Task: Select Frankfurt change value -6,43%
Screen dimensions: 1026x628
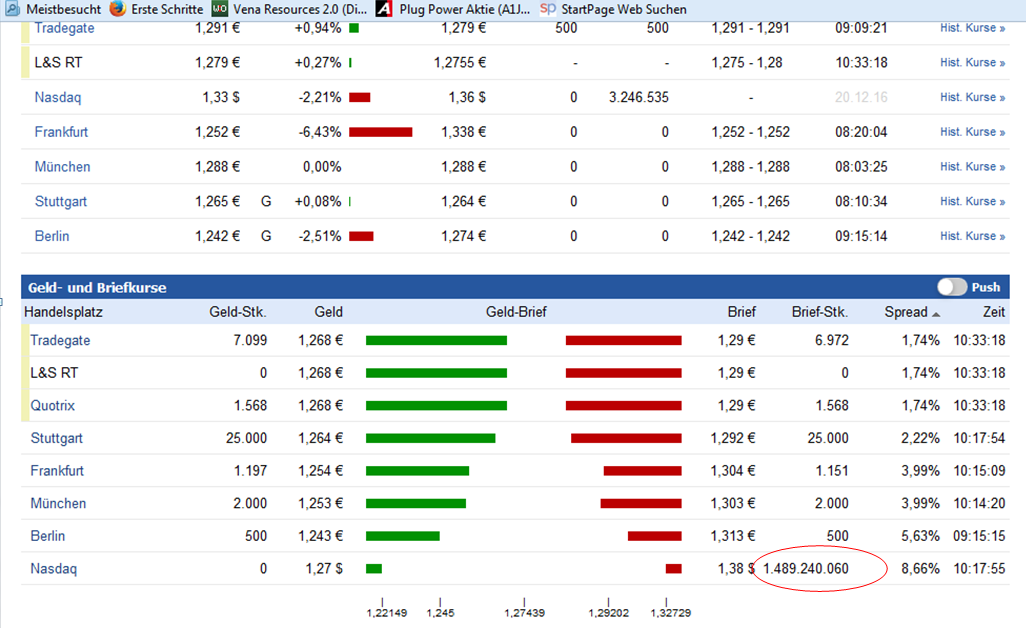Action: click(x=320, y=132)
